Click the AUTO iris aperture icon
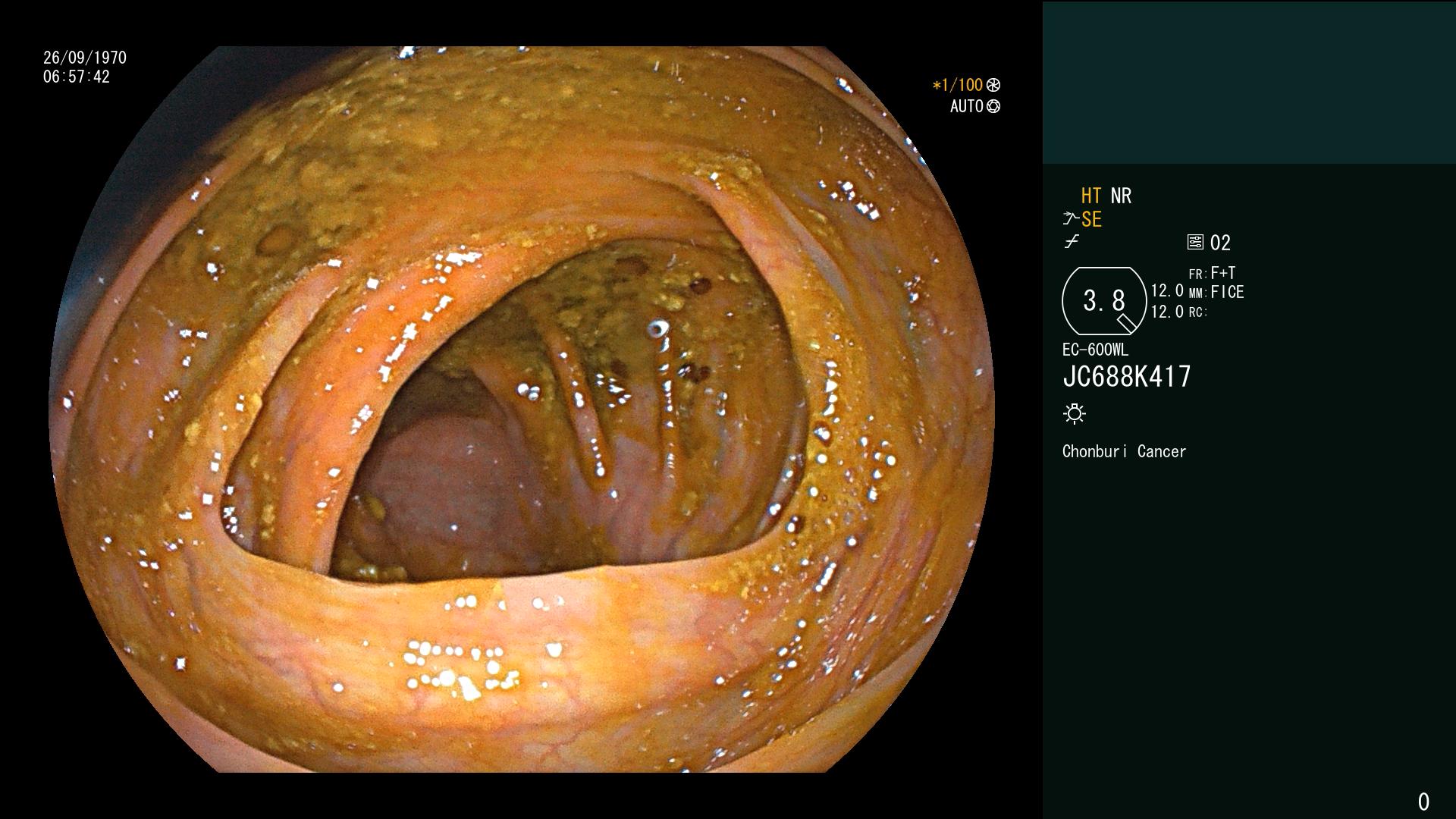 click(x=993, y=106)
